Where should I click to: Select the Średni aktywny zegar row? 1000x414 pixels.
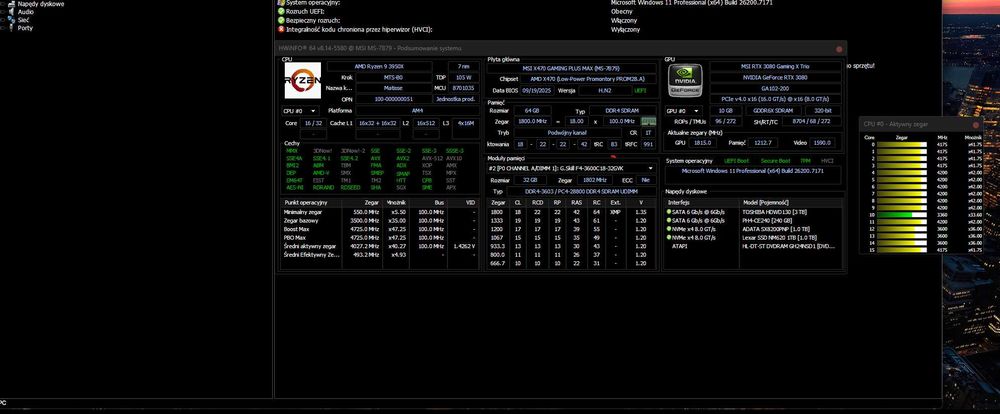[379, 246]
